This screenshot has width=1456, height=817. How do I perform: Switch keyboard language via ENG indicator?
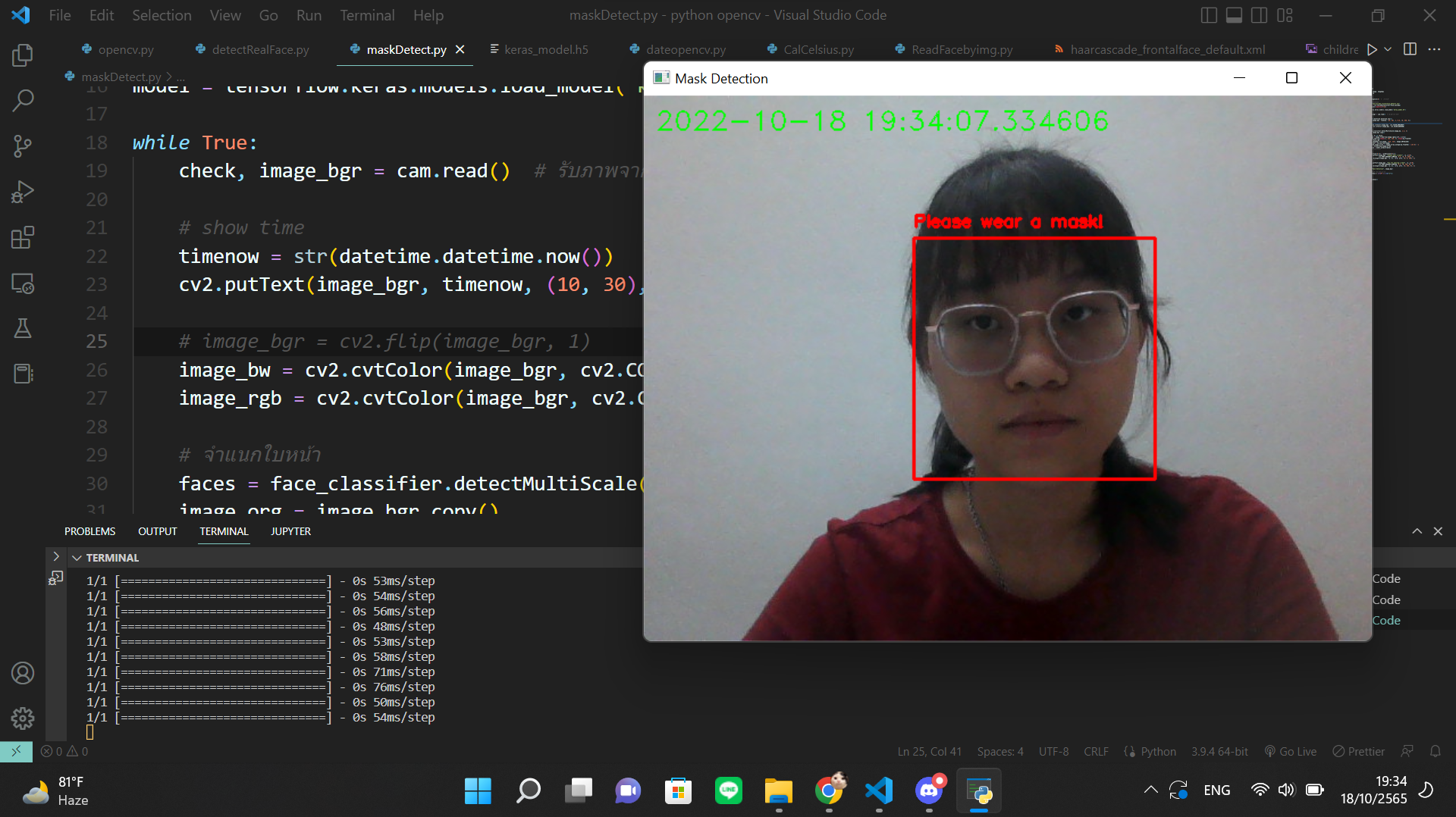pos(1216,790)
